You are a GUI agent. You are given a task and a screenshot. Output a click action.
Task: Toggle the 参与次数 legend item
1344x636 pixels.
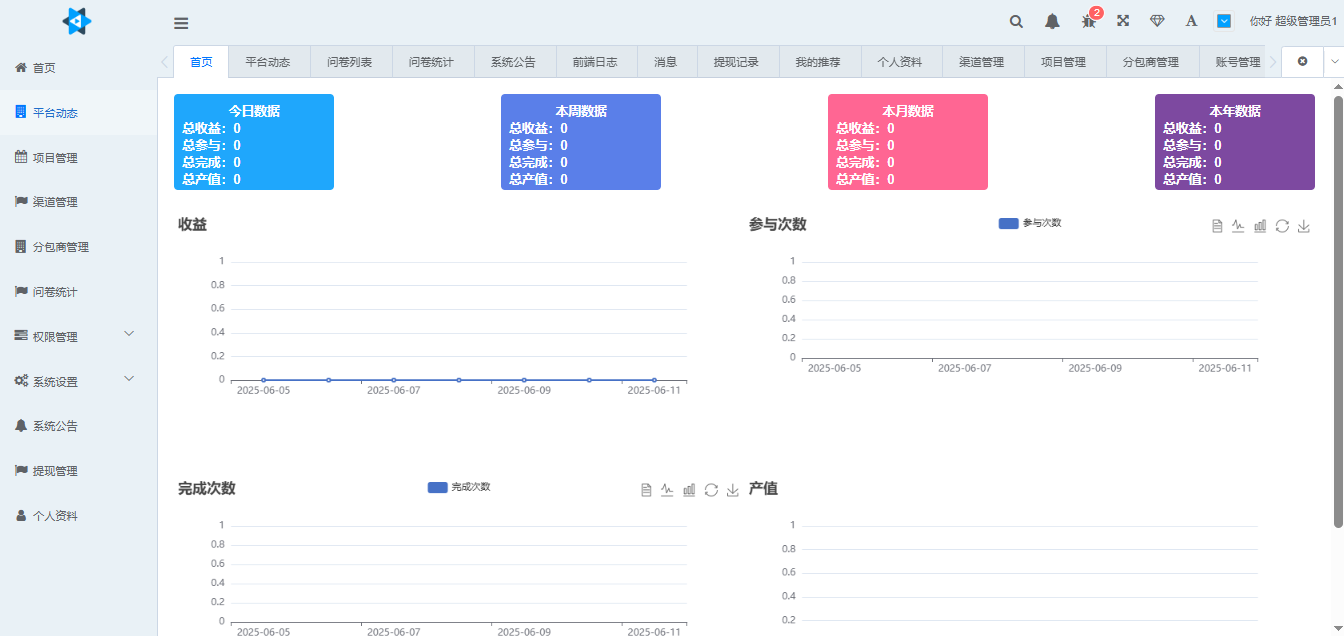(x=1028, y=224)
